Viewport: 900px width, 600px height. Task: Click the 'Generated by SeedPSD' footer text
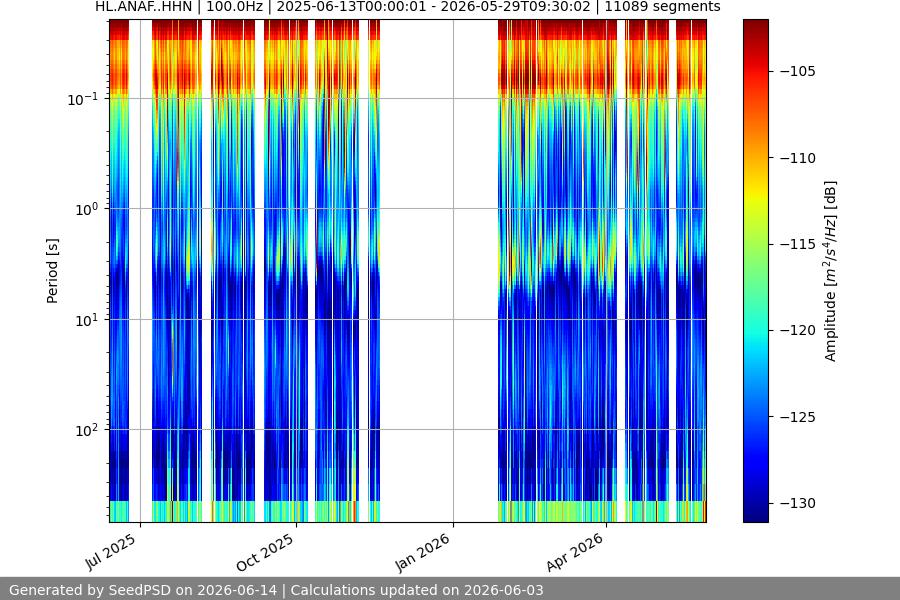point(276,590)
